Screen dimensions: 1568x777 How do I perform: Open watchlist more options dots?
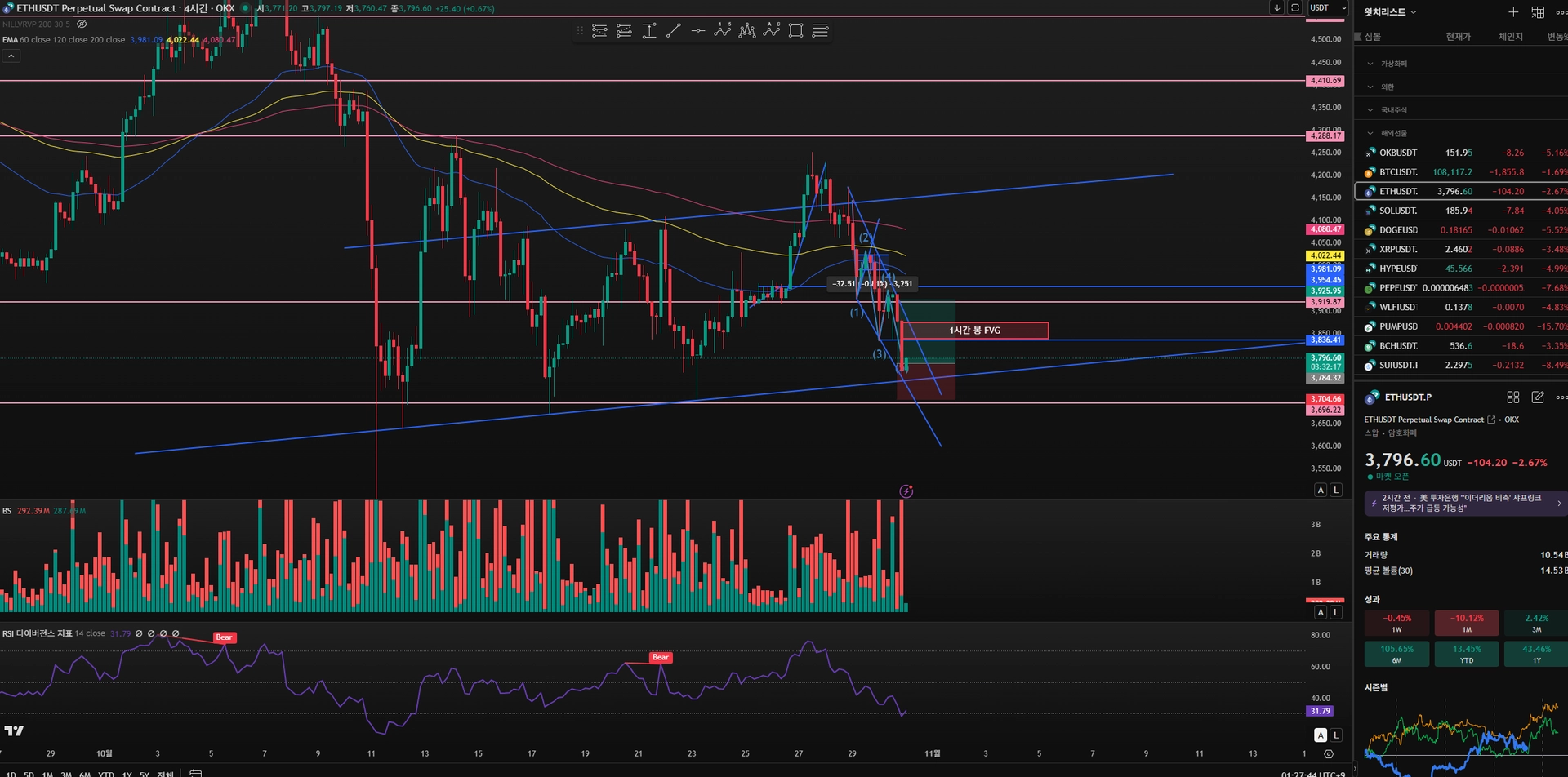pos(1561,12)
